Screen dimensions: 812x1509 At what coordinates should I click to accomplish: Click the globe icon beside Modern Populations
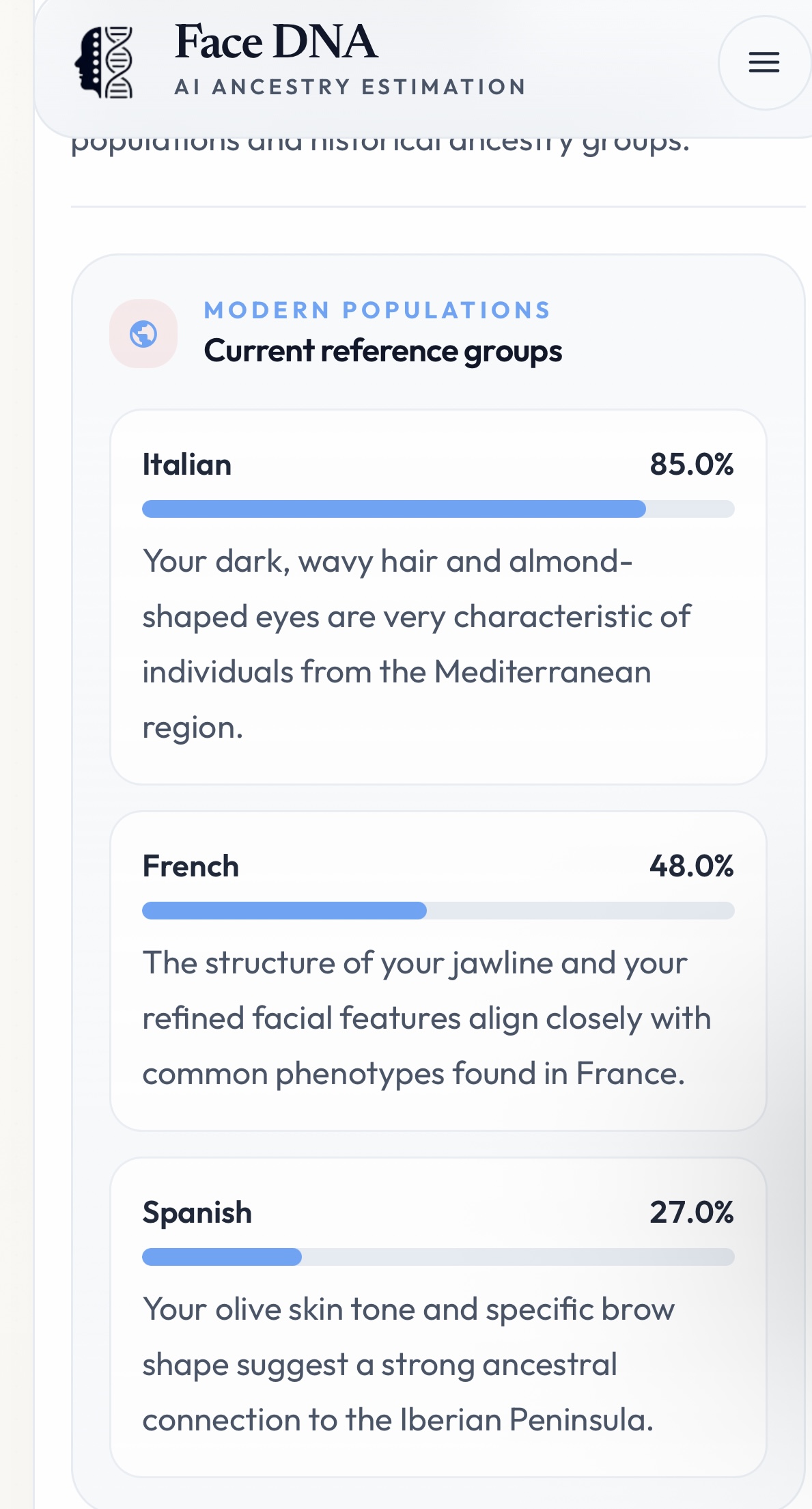143,334
